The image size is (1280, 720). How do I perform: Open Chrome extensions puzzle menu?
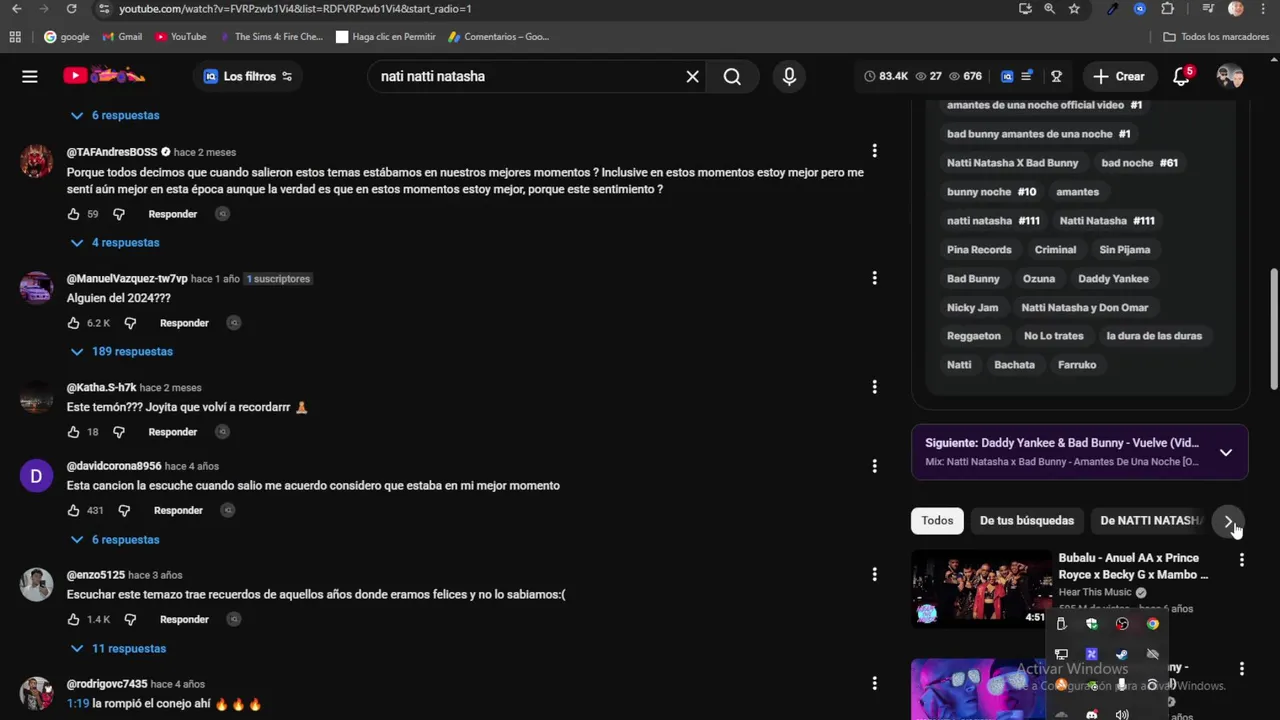click(1167, 9)
